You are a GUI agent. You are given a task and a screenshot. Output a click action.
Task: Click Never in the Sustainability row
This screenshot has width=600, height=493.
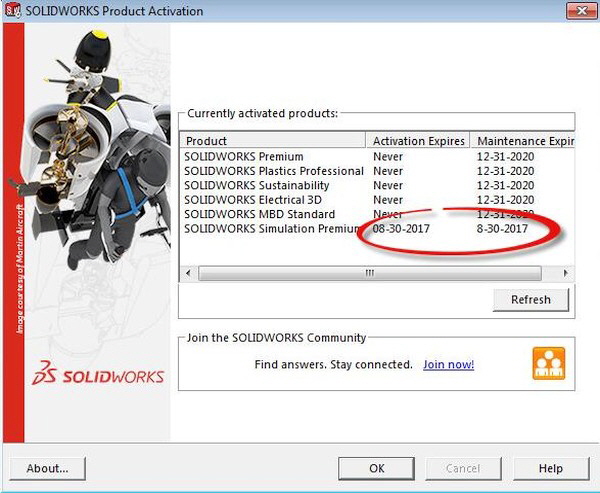coord(388,185)
